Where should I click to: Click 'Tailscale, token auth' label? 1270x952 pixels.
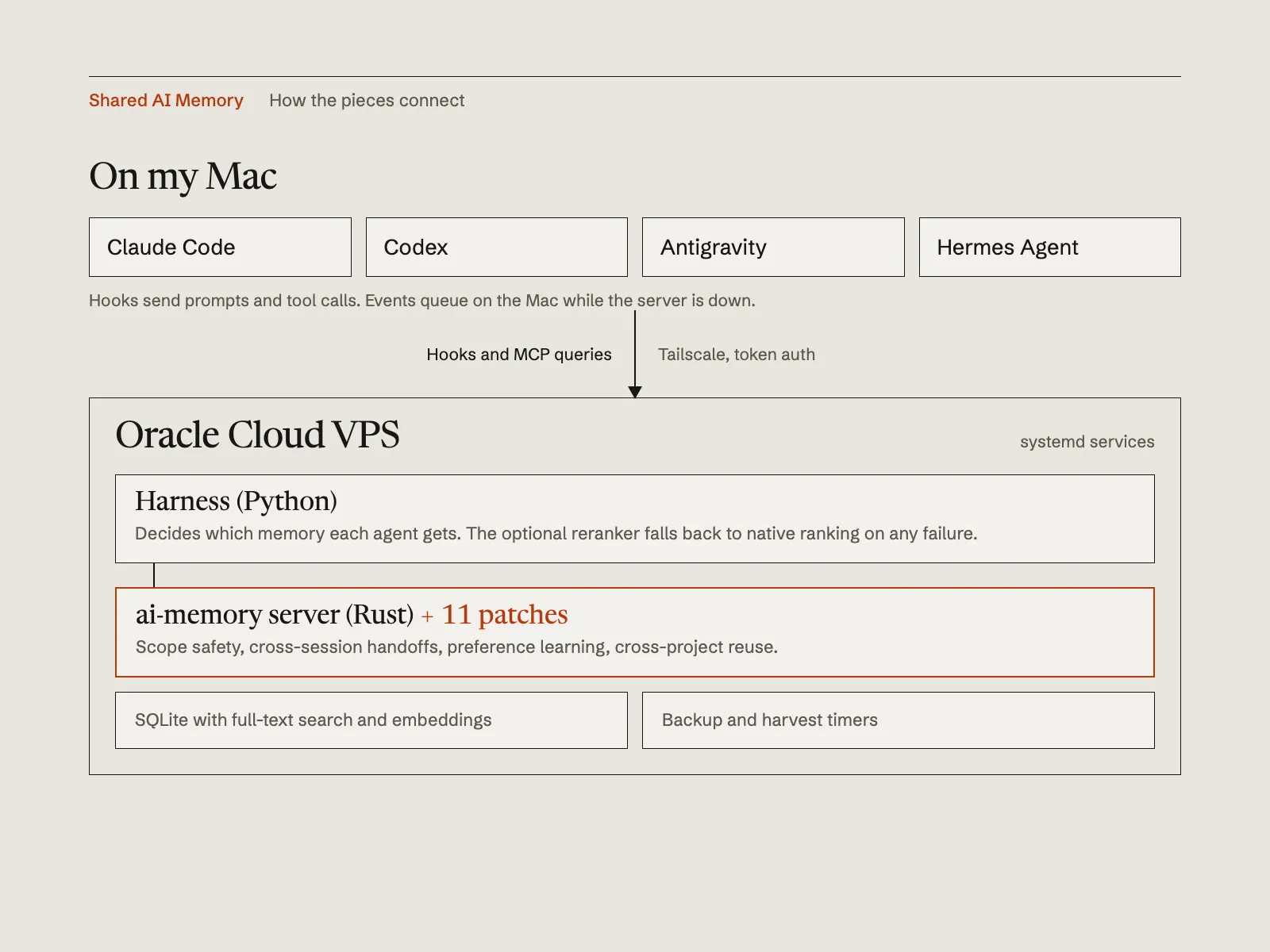tap(737, 355)
